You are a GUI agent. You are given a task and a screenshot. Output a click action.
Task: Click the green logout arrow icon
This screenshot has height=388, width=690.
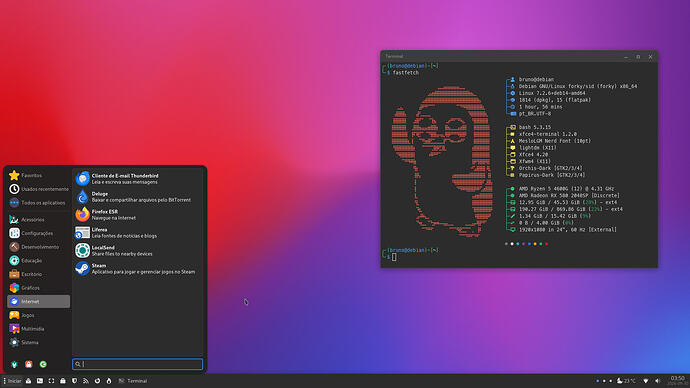pyautogui.click(x=43, y=364)
